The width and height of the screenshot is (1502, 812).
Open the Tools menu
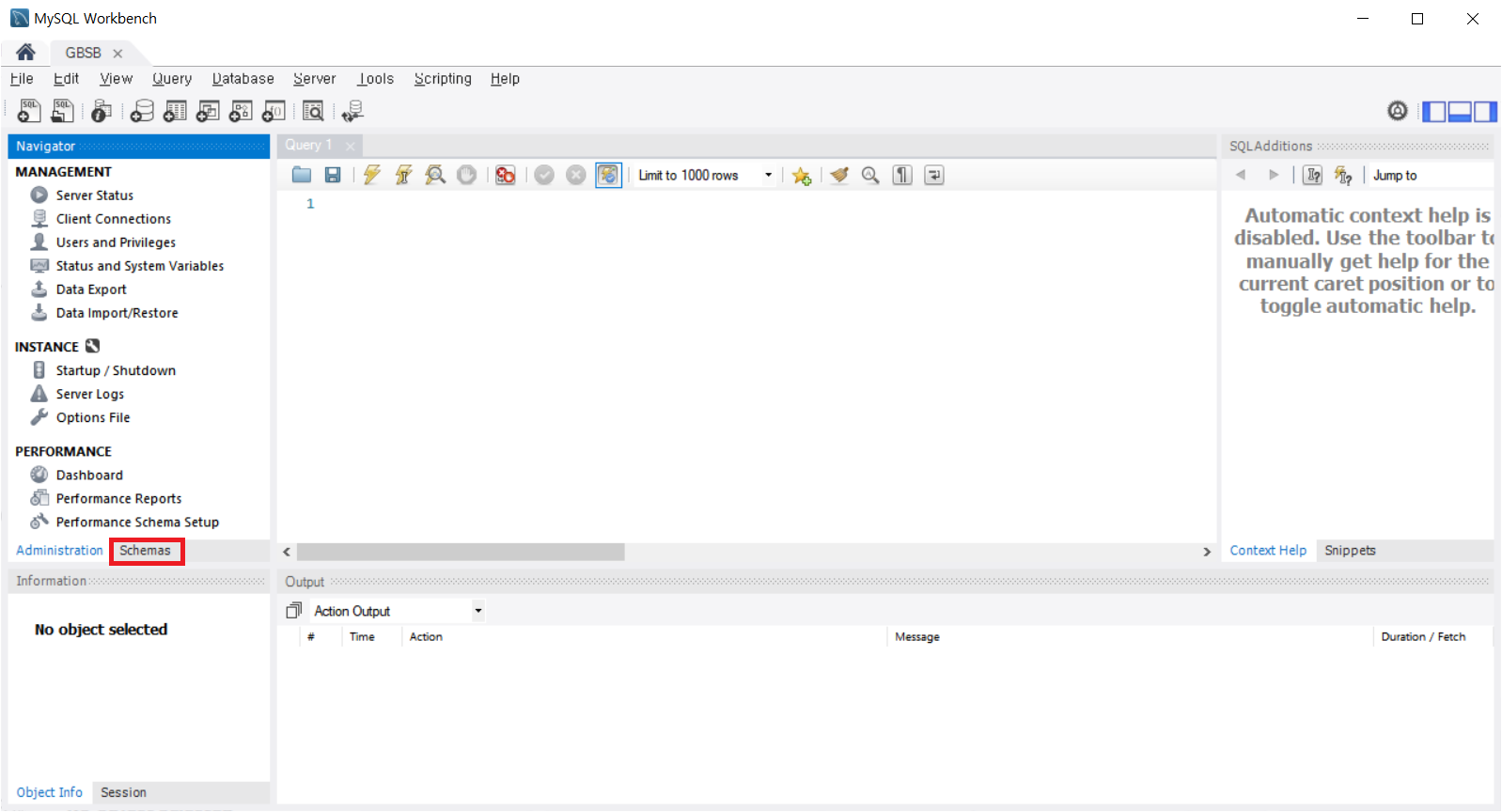point(376,79)
